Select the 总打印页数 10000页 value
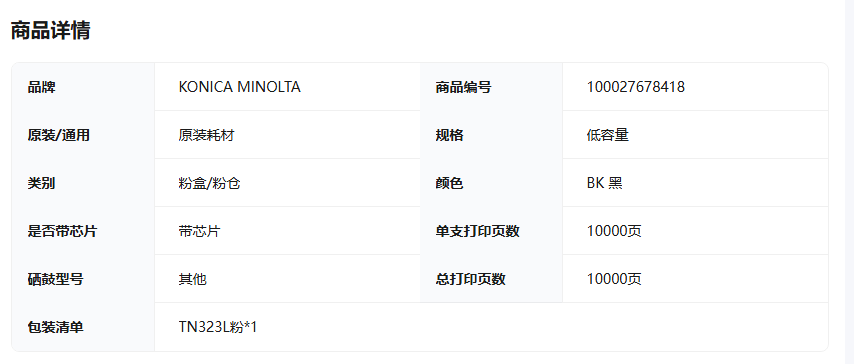The image size is (854, 364). coord(614,280)
